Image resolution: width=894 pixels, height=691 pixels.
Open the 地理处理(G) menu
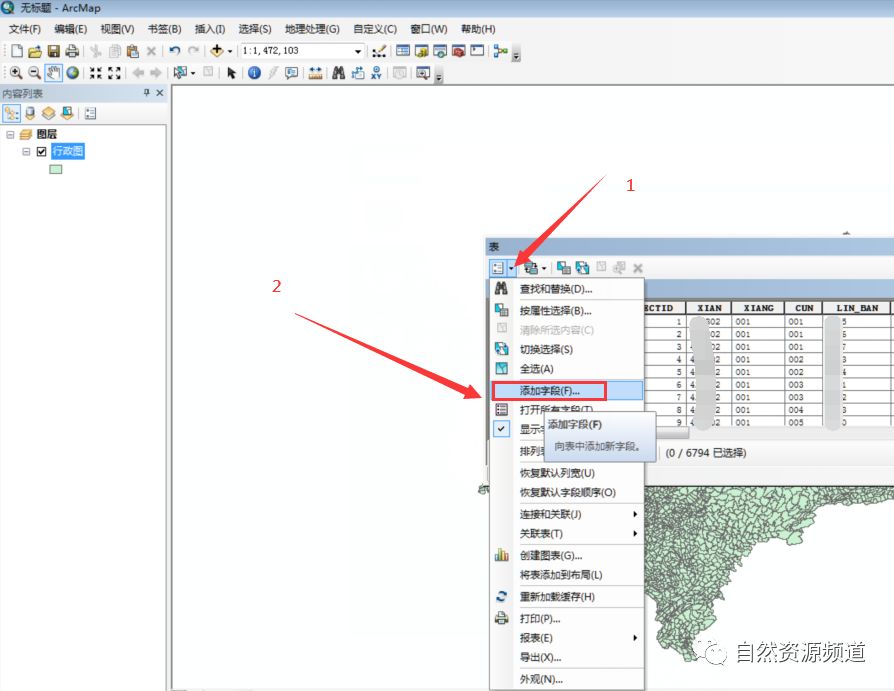312,29
